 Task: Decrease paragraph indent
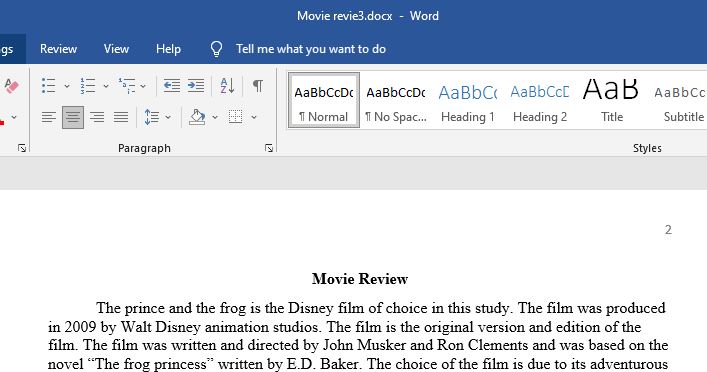tap(172, 86)
